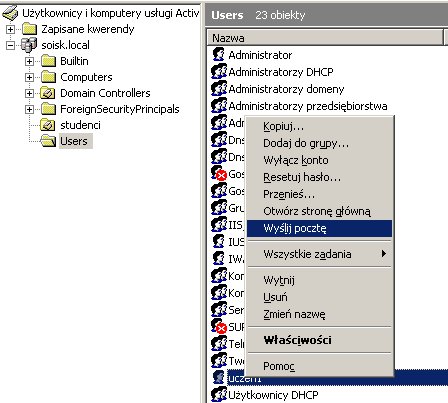448x403 pixels.
Task: Select the studenci tree label
Action: (x=80, y=125)
